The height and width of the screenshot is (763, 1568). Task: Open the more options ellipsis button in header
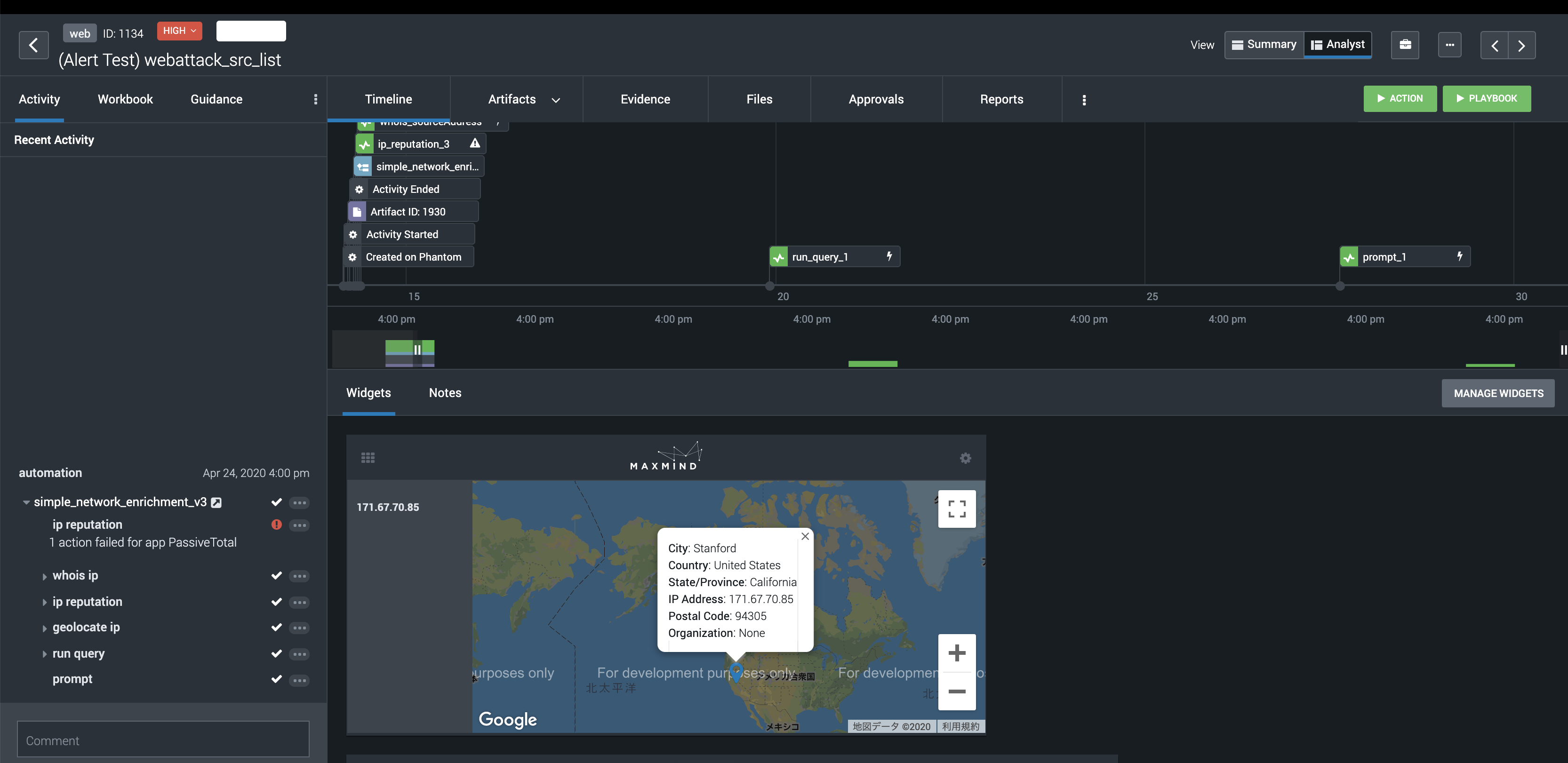(1450, 45)
